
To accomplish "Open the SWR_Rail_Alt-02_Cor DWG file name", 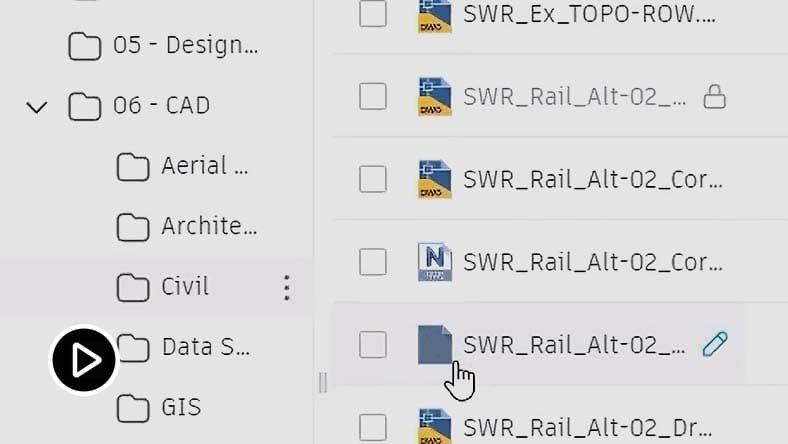I will (593, 180).
